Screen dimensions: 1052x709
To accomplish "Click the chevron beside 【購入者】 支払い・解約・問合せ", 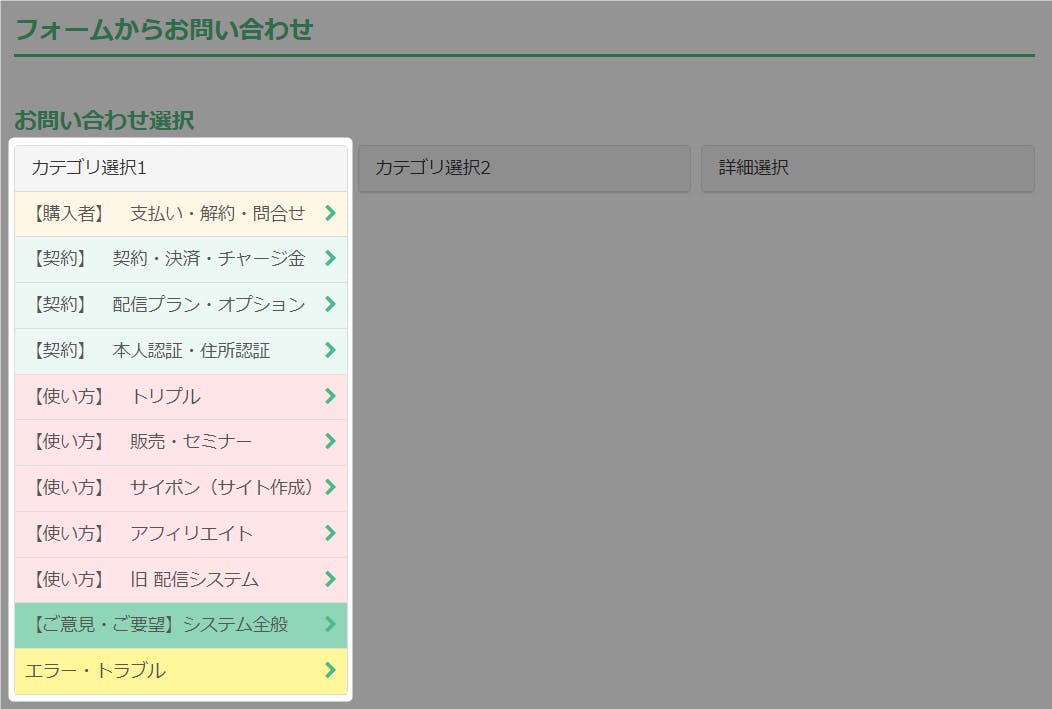I will 330,213.
